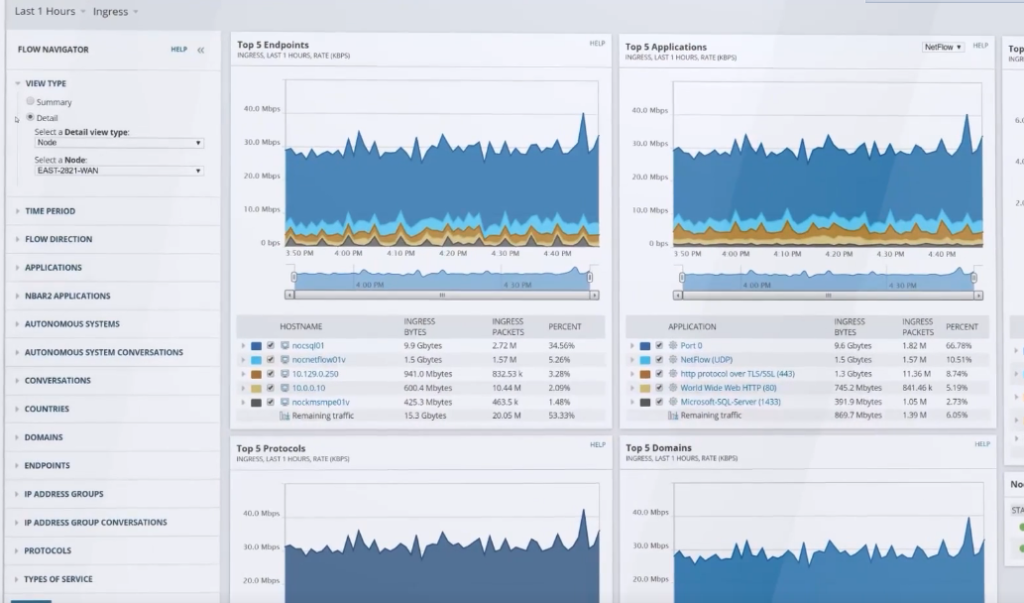Click the chart icon beside Remaining traffic in Top 5 Applications
Image resolution: width=1024 pixels, height=603 pixels.
click(x=672, y=415)
